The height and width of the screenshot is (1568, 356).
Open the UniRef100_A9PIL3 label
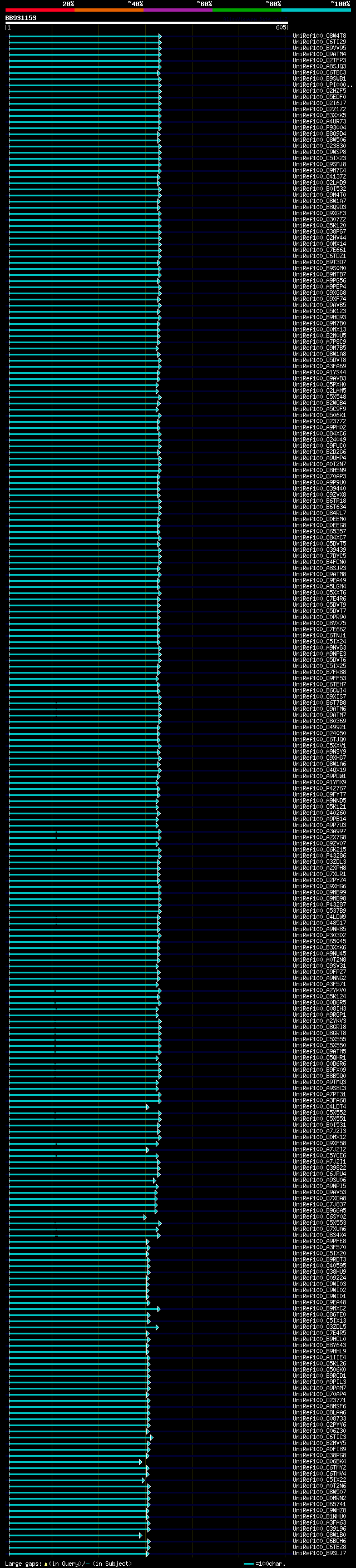319,1382
